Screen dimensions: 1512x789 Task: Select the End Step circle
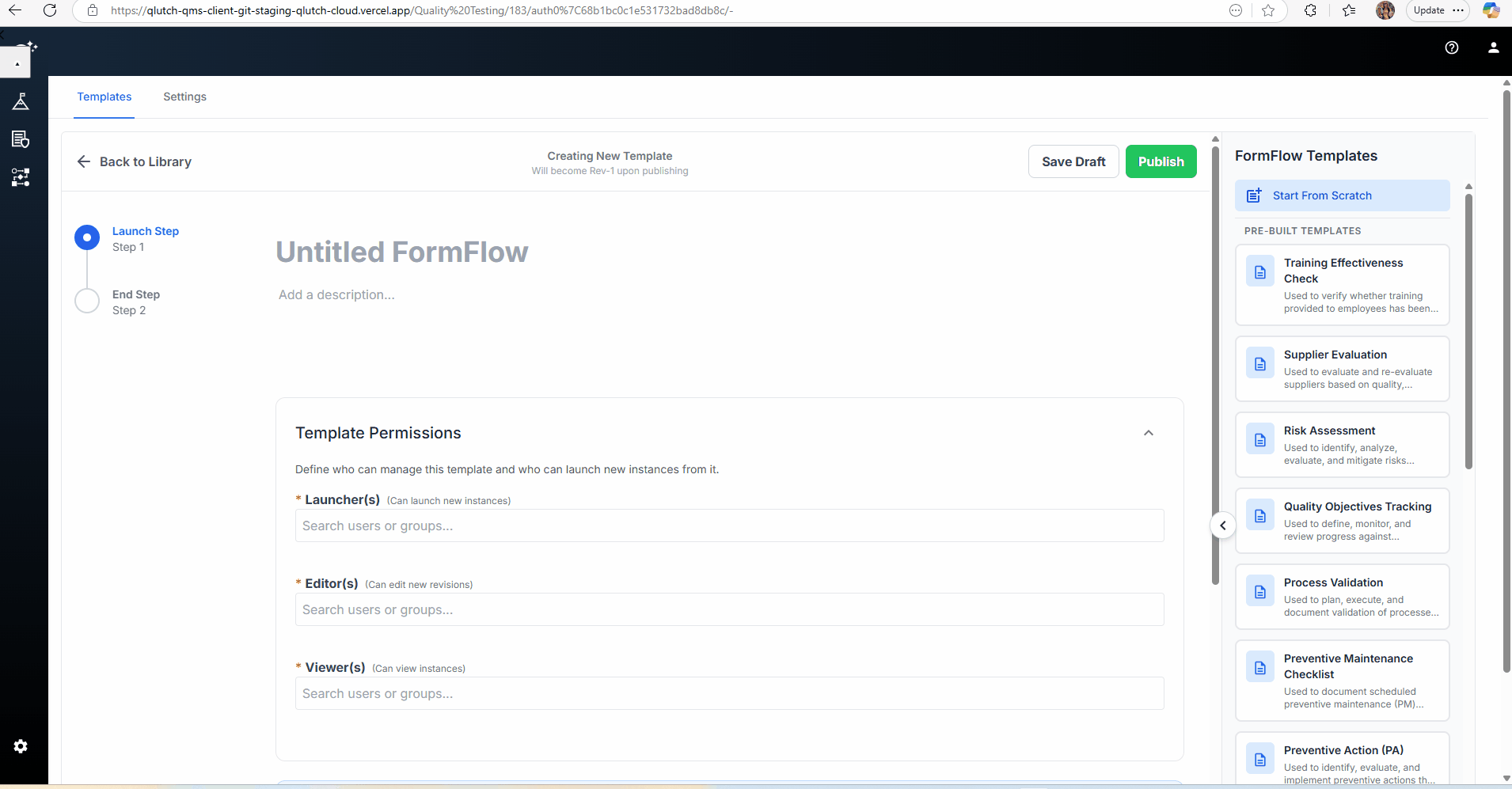(87, 301)
